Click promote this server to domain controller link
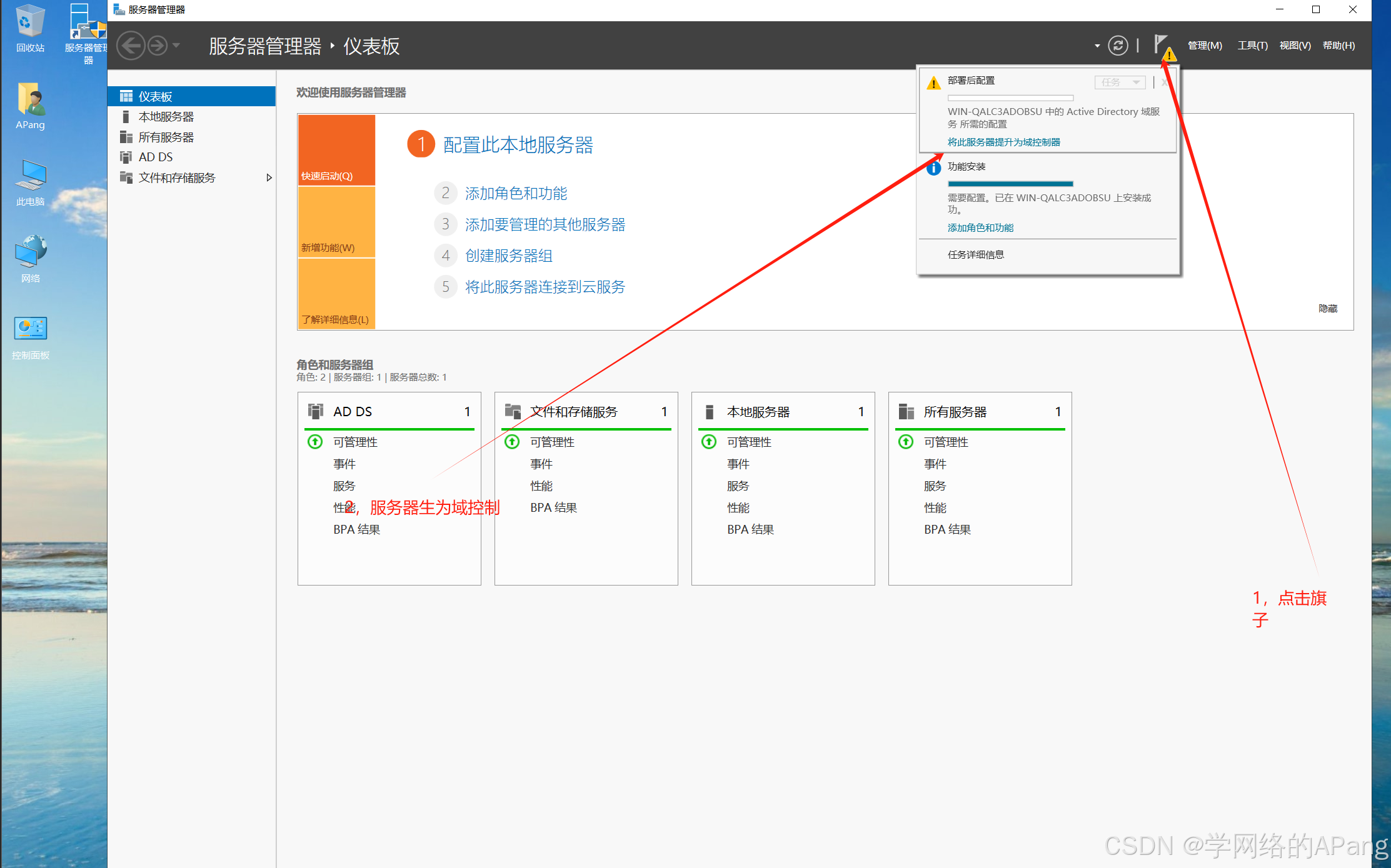This screenshot has width=1391, height=868. [x=1003, y=142]
